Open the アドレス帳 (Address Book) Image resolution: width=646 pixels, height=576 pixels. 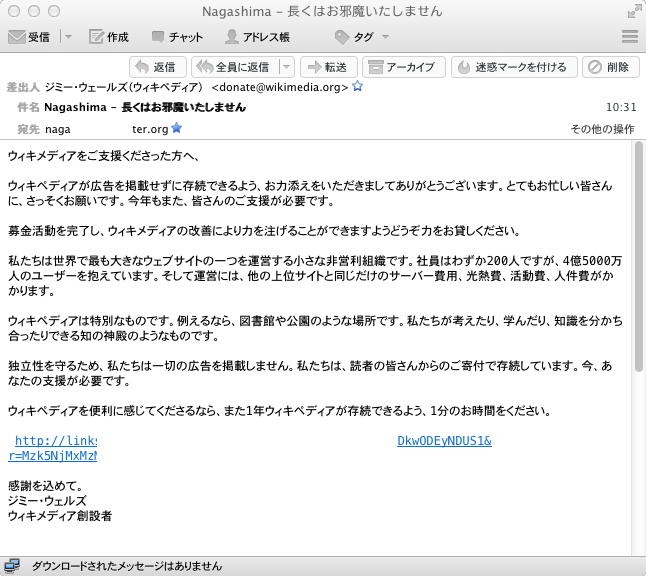click(x=257, y=37)
